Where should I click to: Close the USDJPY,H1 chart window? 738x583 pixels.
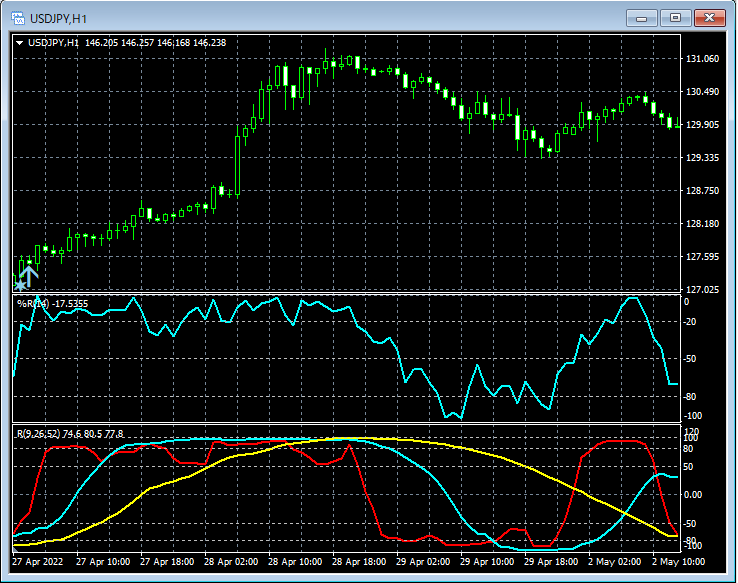709,18
